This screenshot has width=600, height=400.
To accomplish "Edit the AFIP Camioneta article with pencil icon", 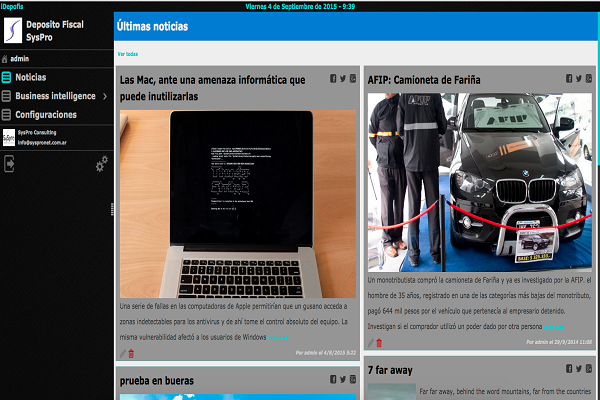I will pos(371,343).
